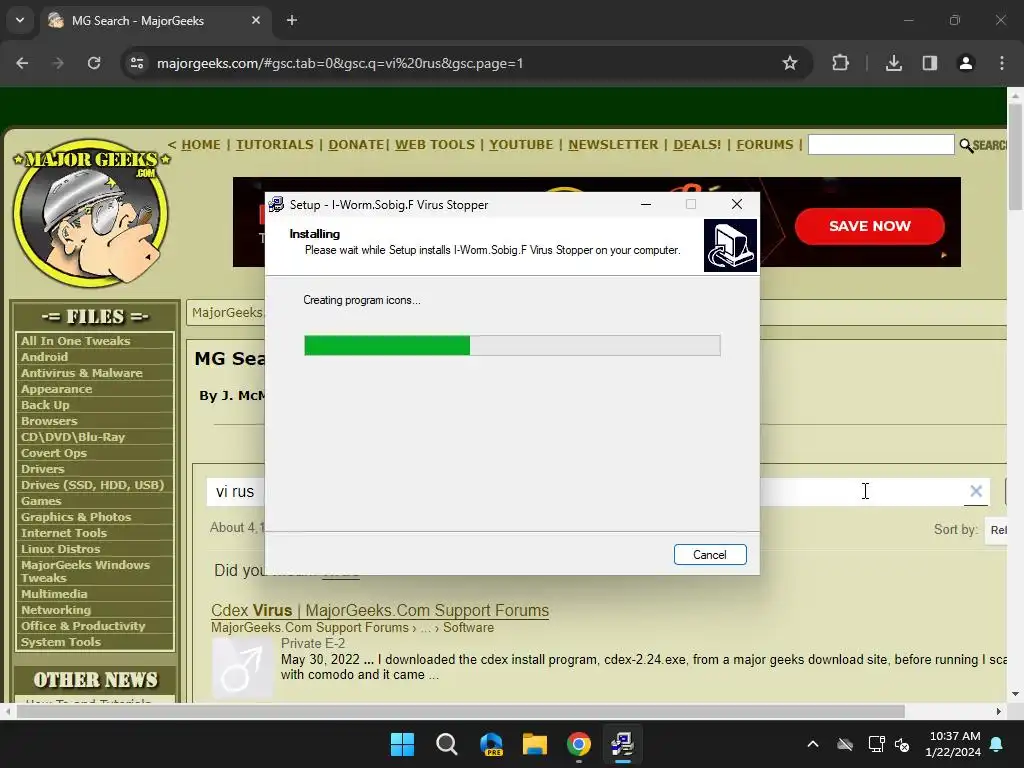Show hidden system tray icons
Image resolution: width=1024 pixels, height=768 pixels.
coord(813,744)
